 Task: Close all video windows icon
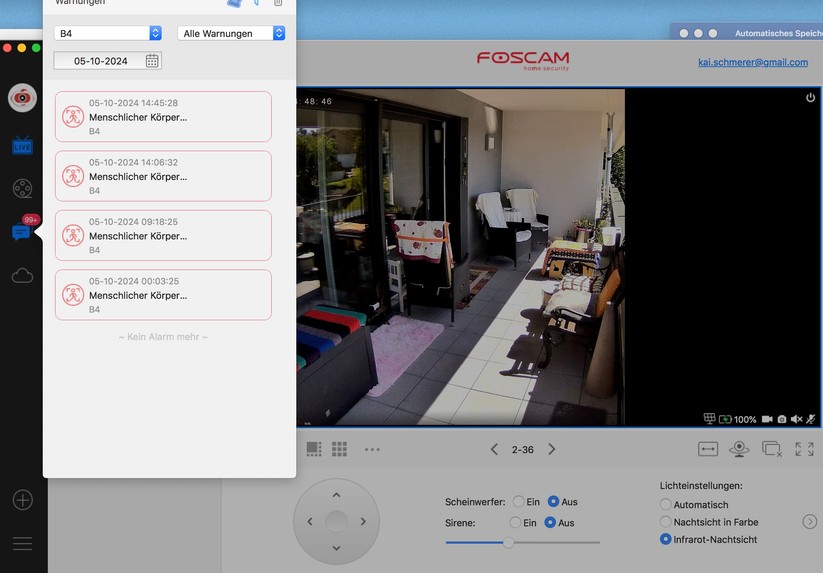pyautogui.click(x=772, y=449)
